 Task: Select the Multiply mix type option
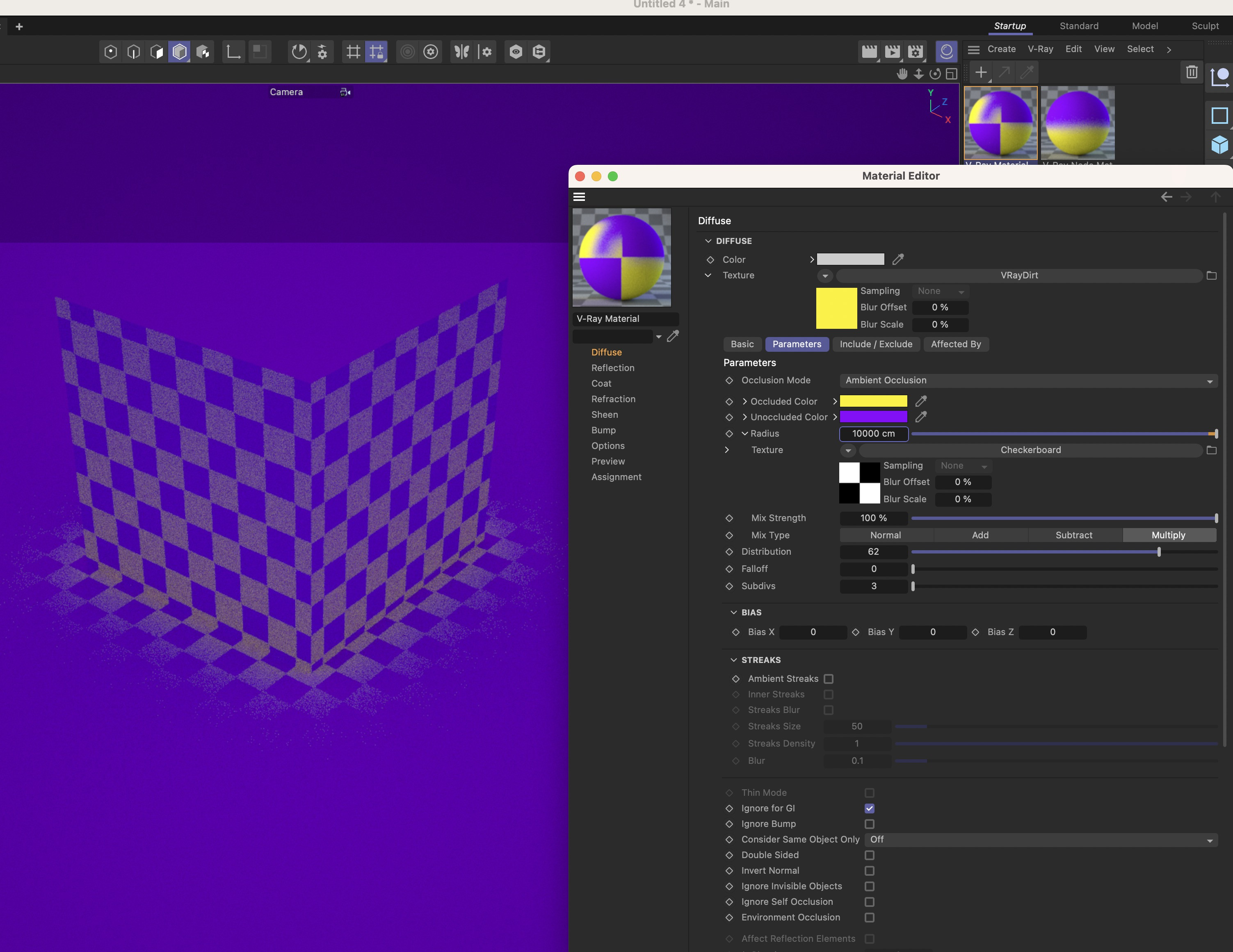pyautogui.click(x=1169, y=535)
